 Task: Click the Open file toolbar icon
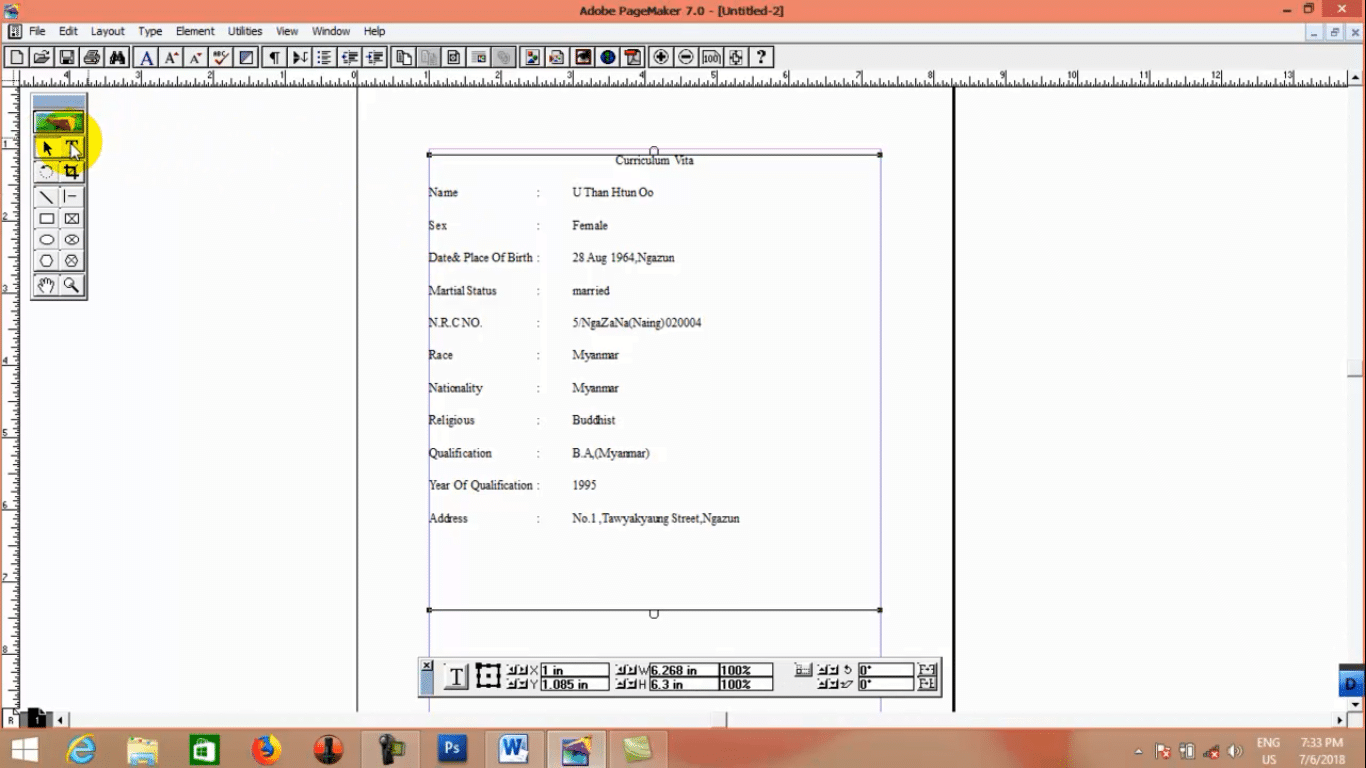pos(41,57)
